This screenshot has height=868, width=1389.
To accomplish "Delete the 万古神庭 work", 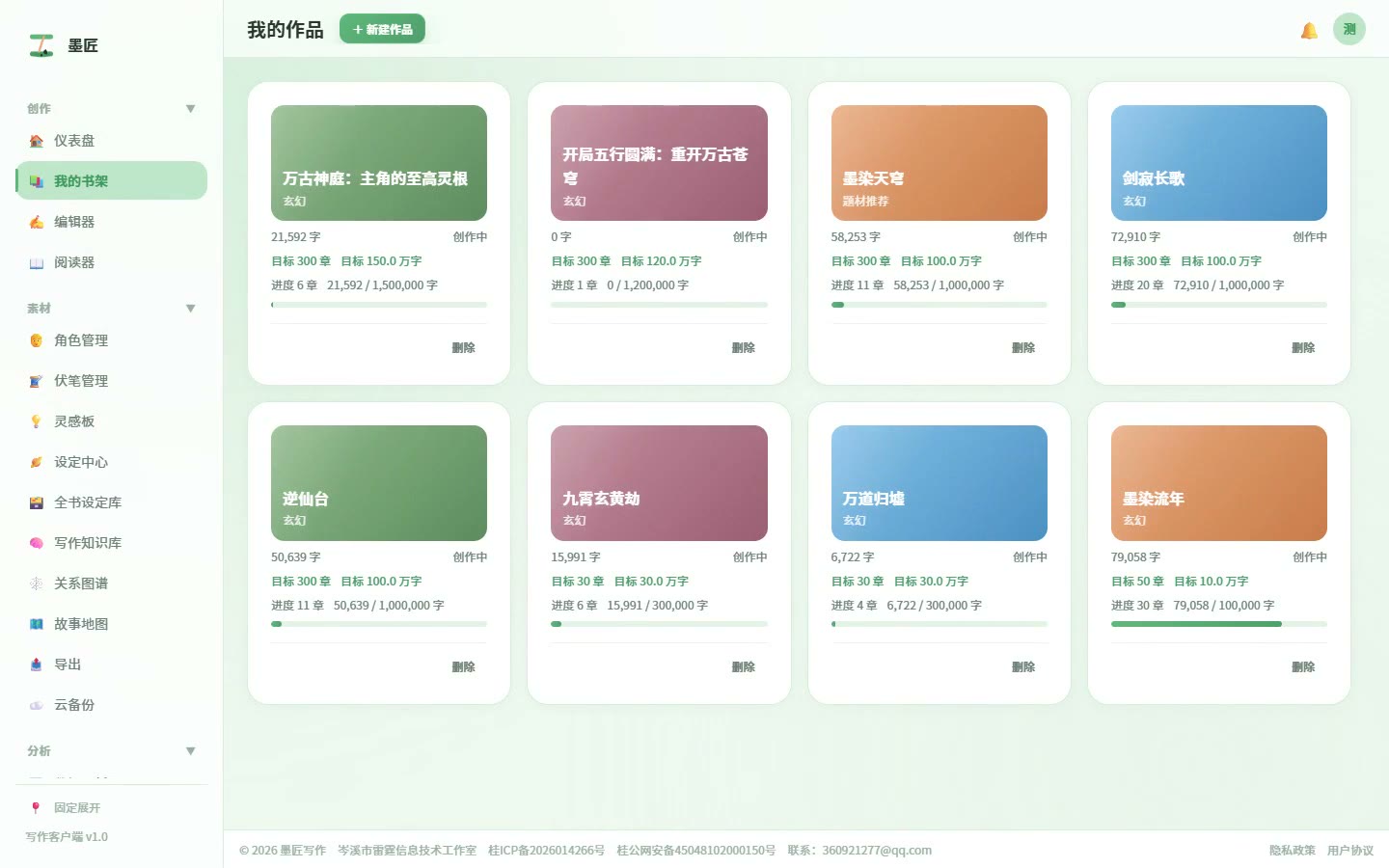I will (x=463, y=347).
